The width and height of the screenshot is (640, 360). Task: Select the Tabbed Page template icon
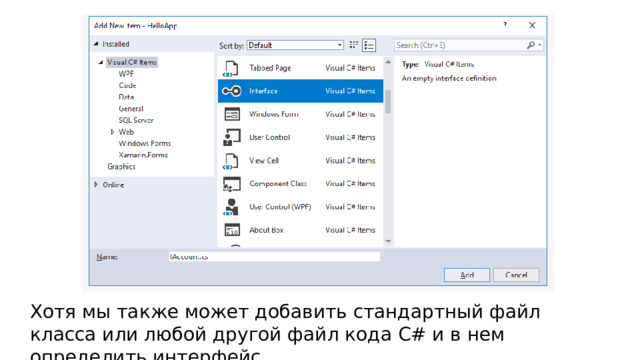point(231,68)
